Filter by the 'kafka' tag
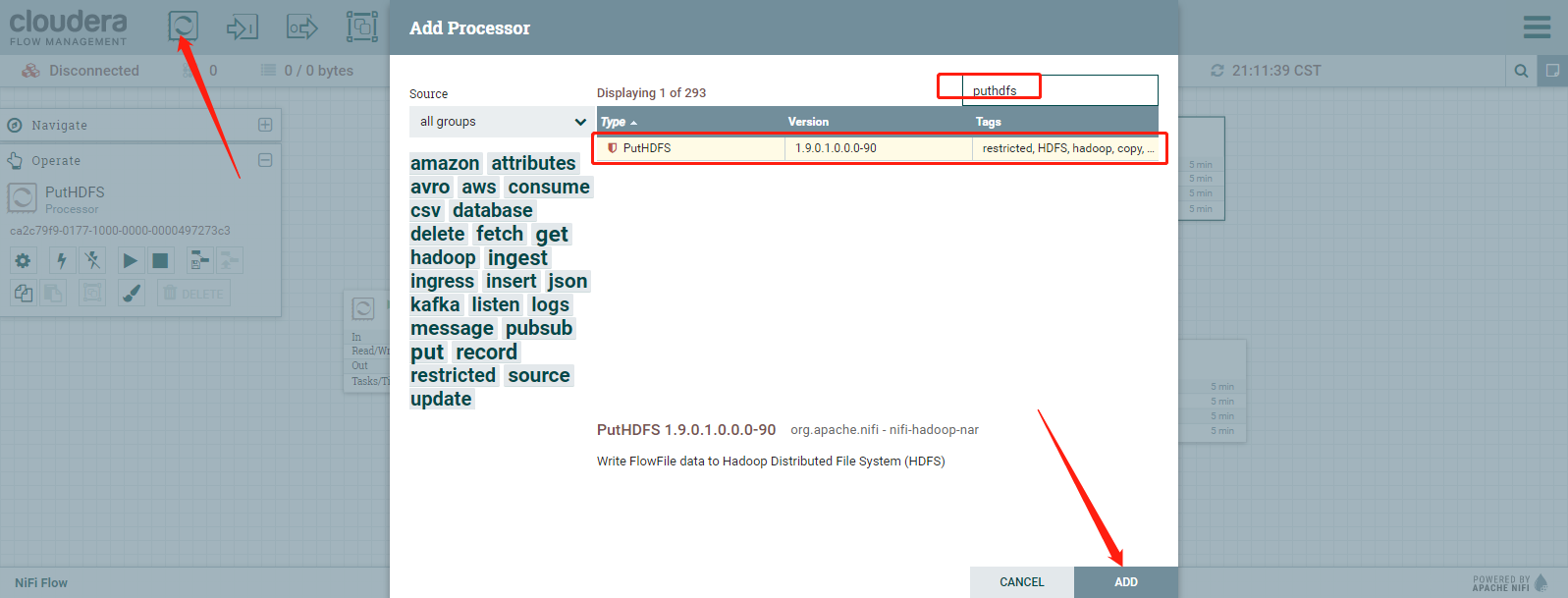This screenshot has height=598, width=1568. pos(435,304)
